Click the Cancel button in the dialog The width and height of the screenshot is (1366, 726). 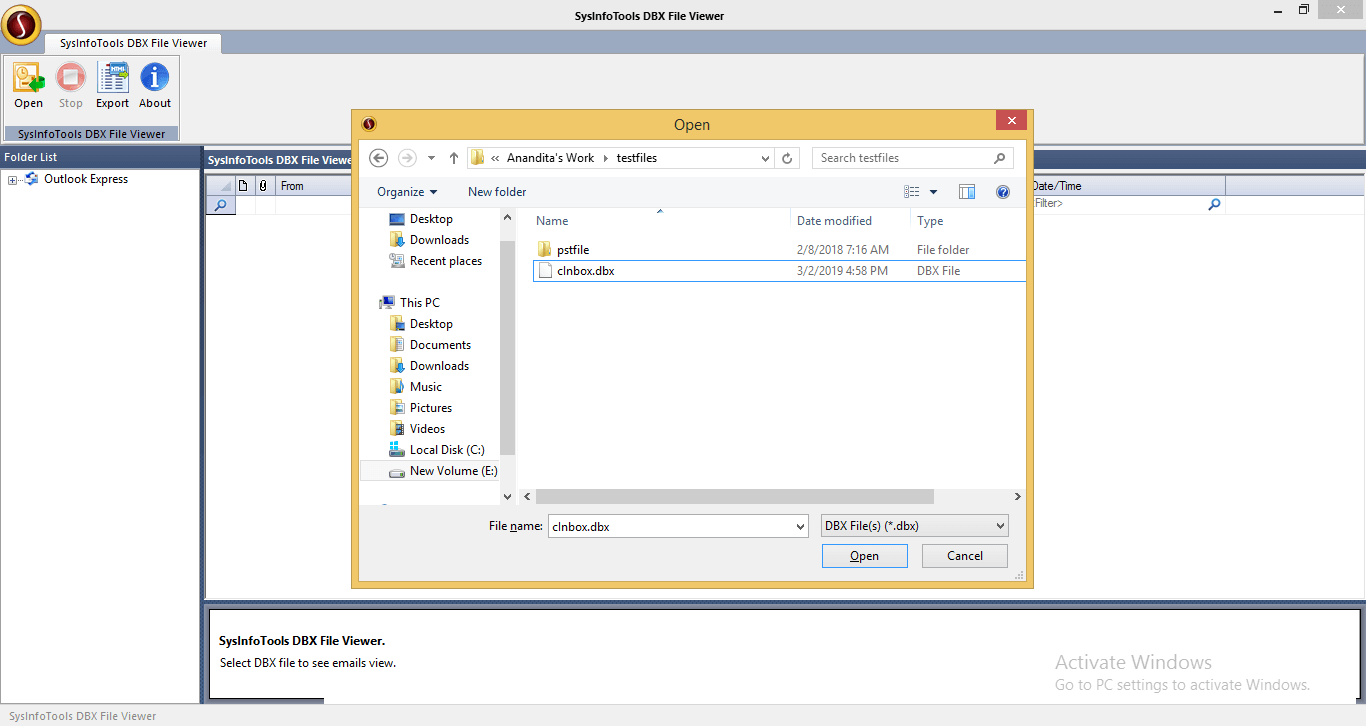pos(965,556)
